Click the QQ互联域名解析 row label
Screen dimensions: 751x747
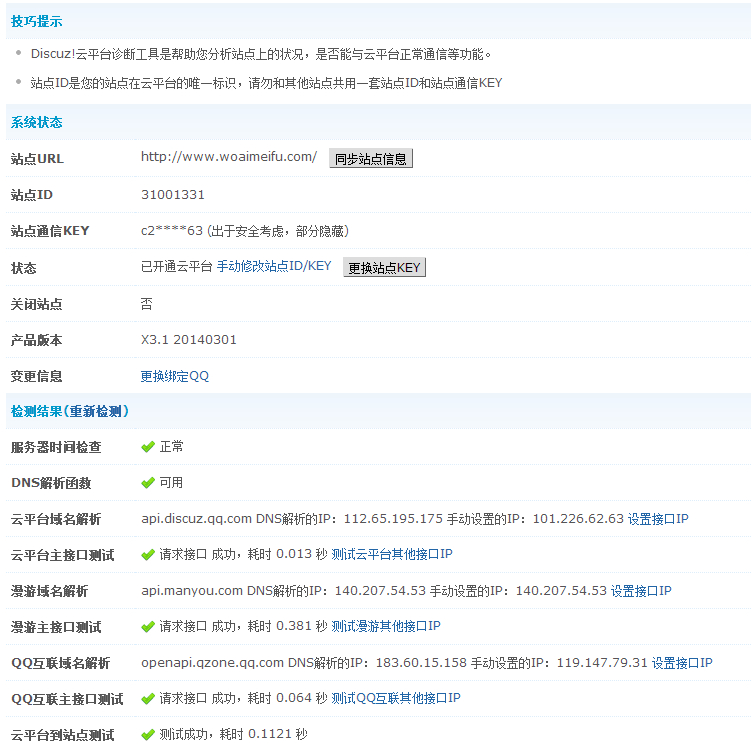60,664
